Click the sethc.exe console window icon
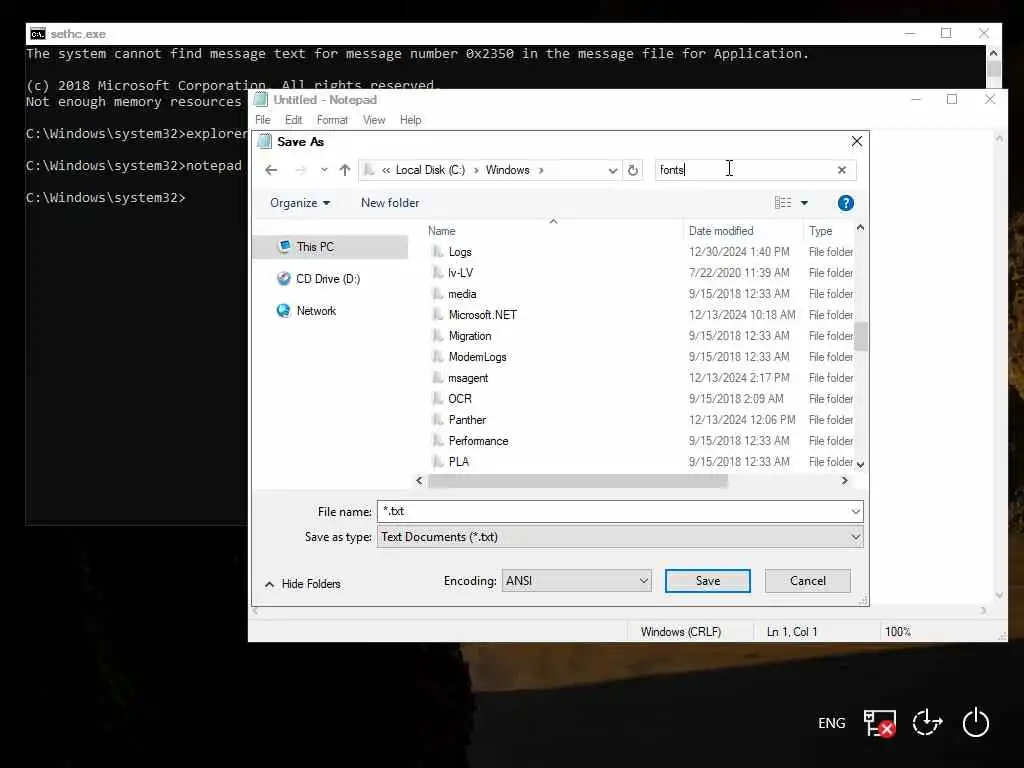The image size is (1024, 768). [38, 34]
